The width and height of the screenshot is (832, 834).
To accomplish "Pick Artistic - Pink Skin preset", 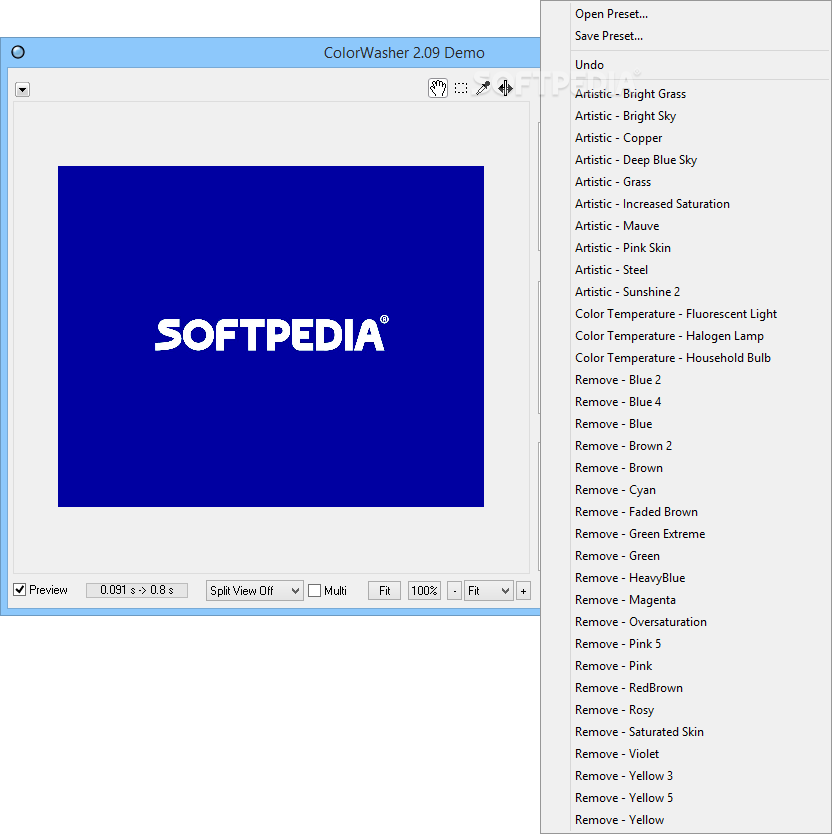I will click(685, 247).
